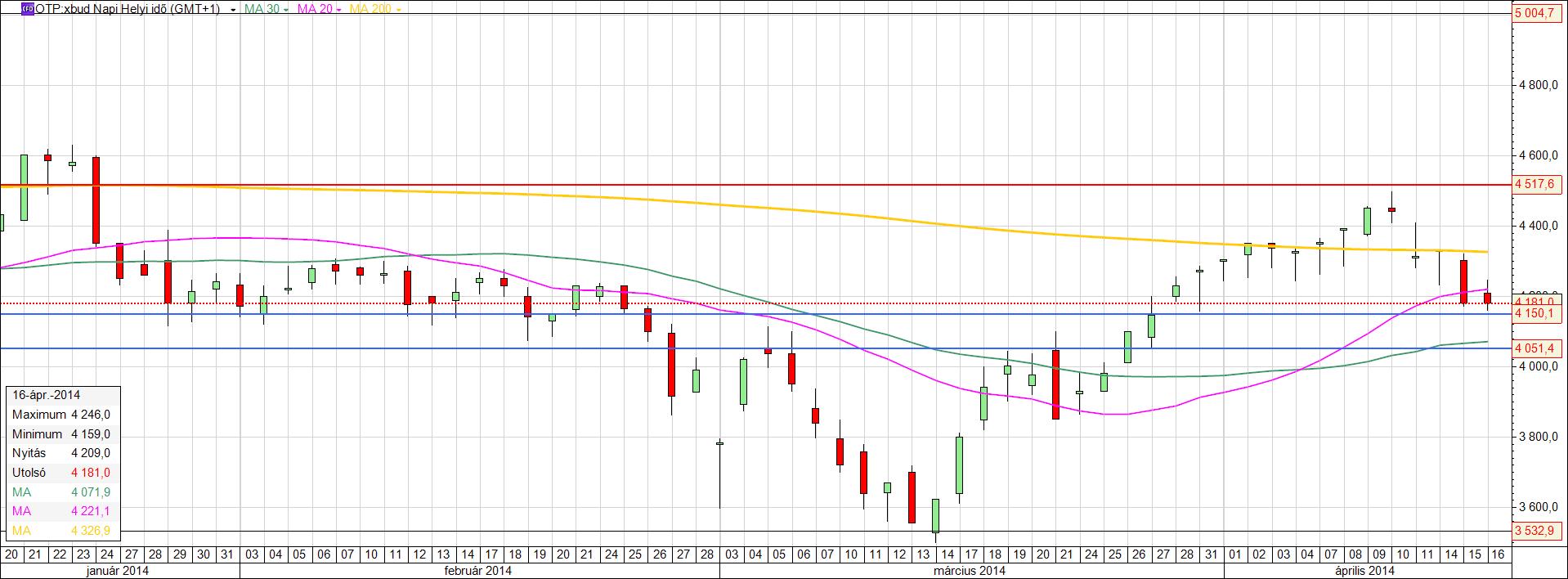
Task: Click the Nyitás 4 209,0 row
Action: [61, 453]
